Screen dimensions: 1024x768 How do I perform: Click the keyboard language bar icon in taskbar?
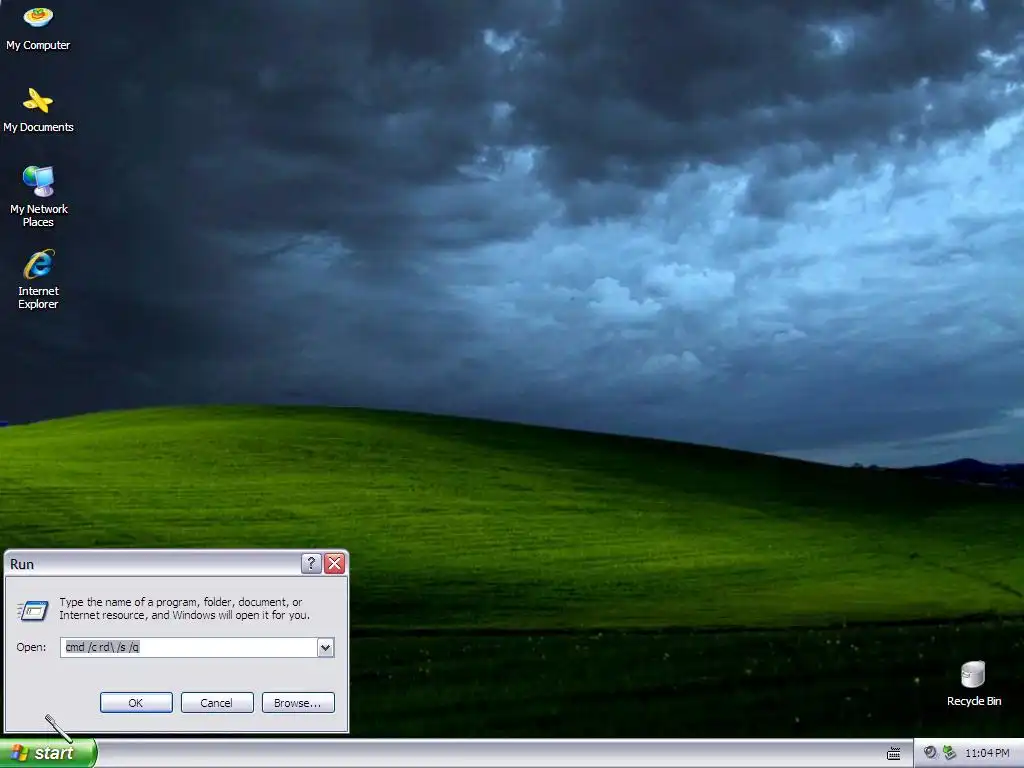(893, 754)
